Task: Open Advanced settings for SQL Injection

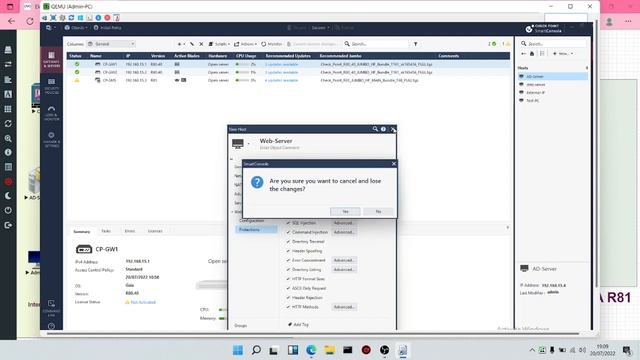Action: click(344, 223)
